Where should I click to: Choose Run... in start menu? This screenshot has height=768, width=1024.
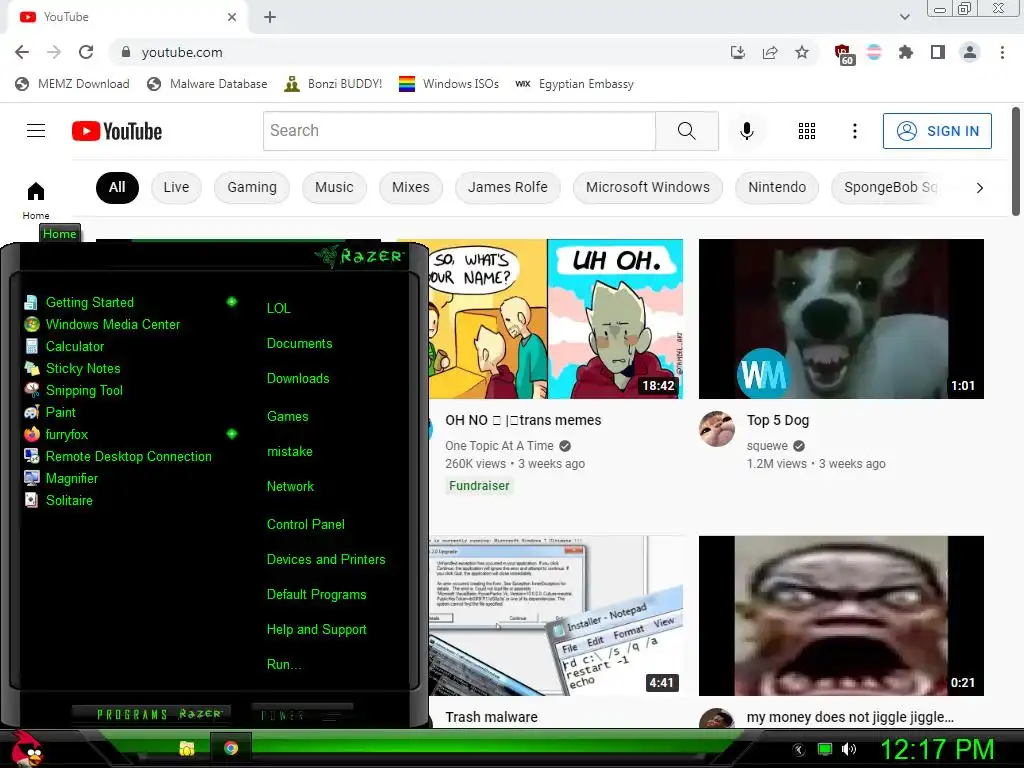(284, 665)
